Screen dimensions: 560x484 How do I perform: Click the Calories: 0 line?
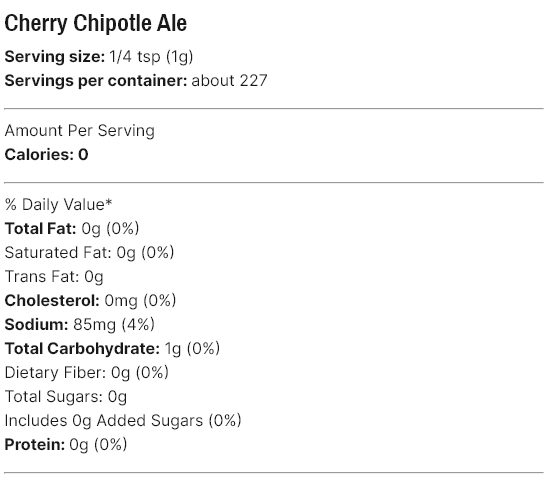46,155
